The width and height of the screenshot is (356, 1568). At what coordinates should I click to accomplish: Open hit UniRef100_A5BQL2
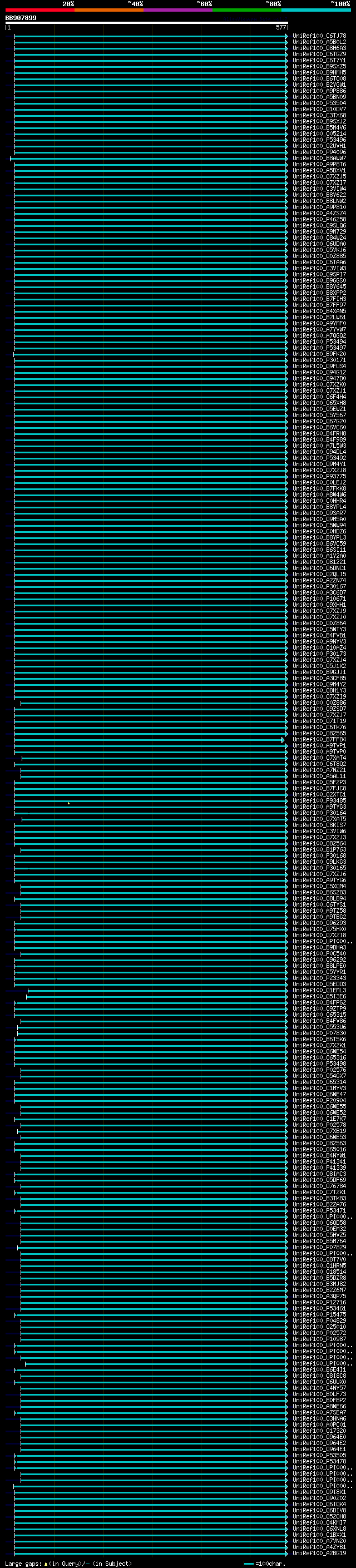(319, 42)
